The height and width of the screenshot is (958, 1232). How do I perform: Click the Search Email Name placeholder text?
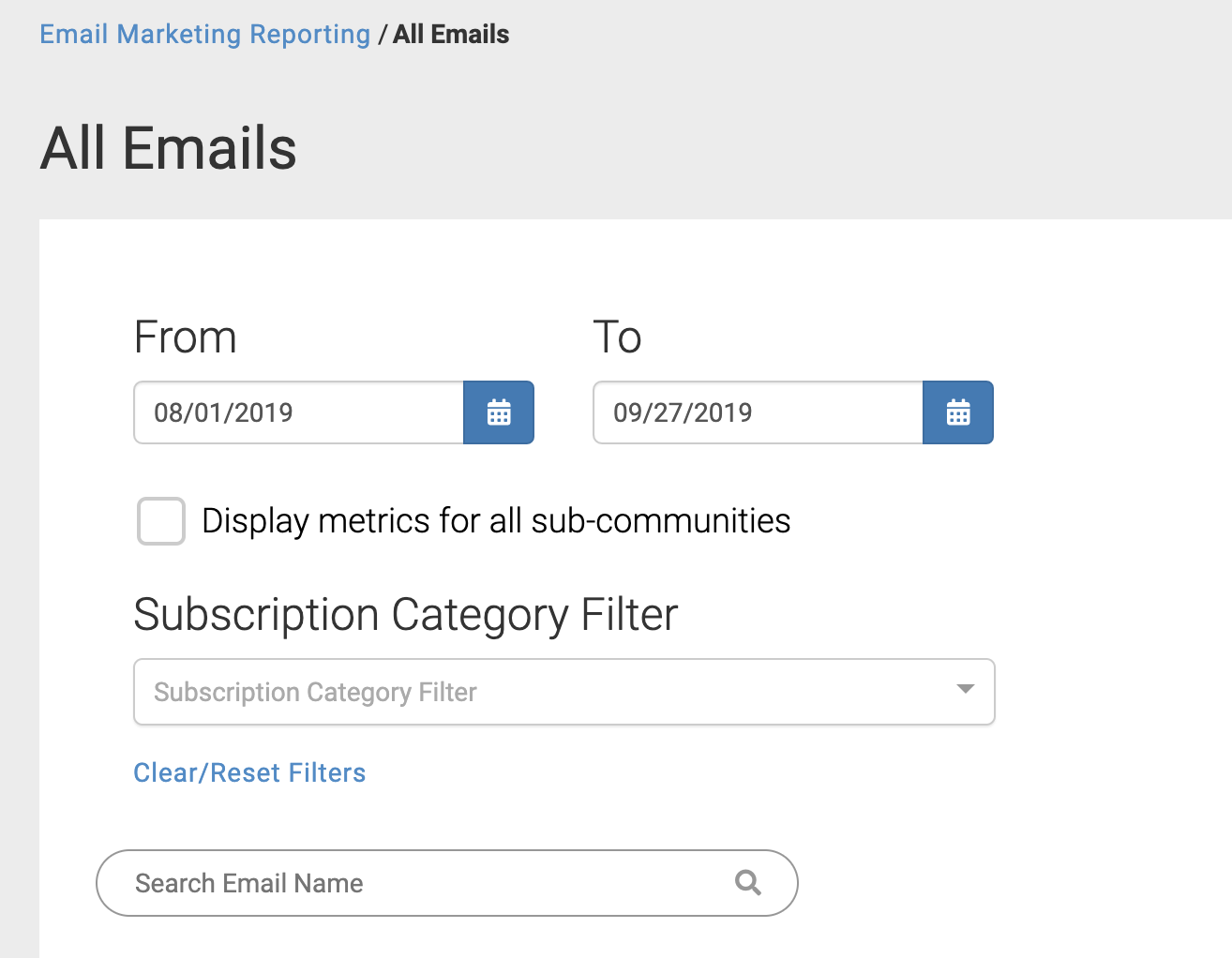coord(248,883)
